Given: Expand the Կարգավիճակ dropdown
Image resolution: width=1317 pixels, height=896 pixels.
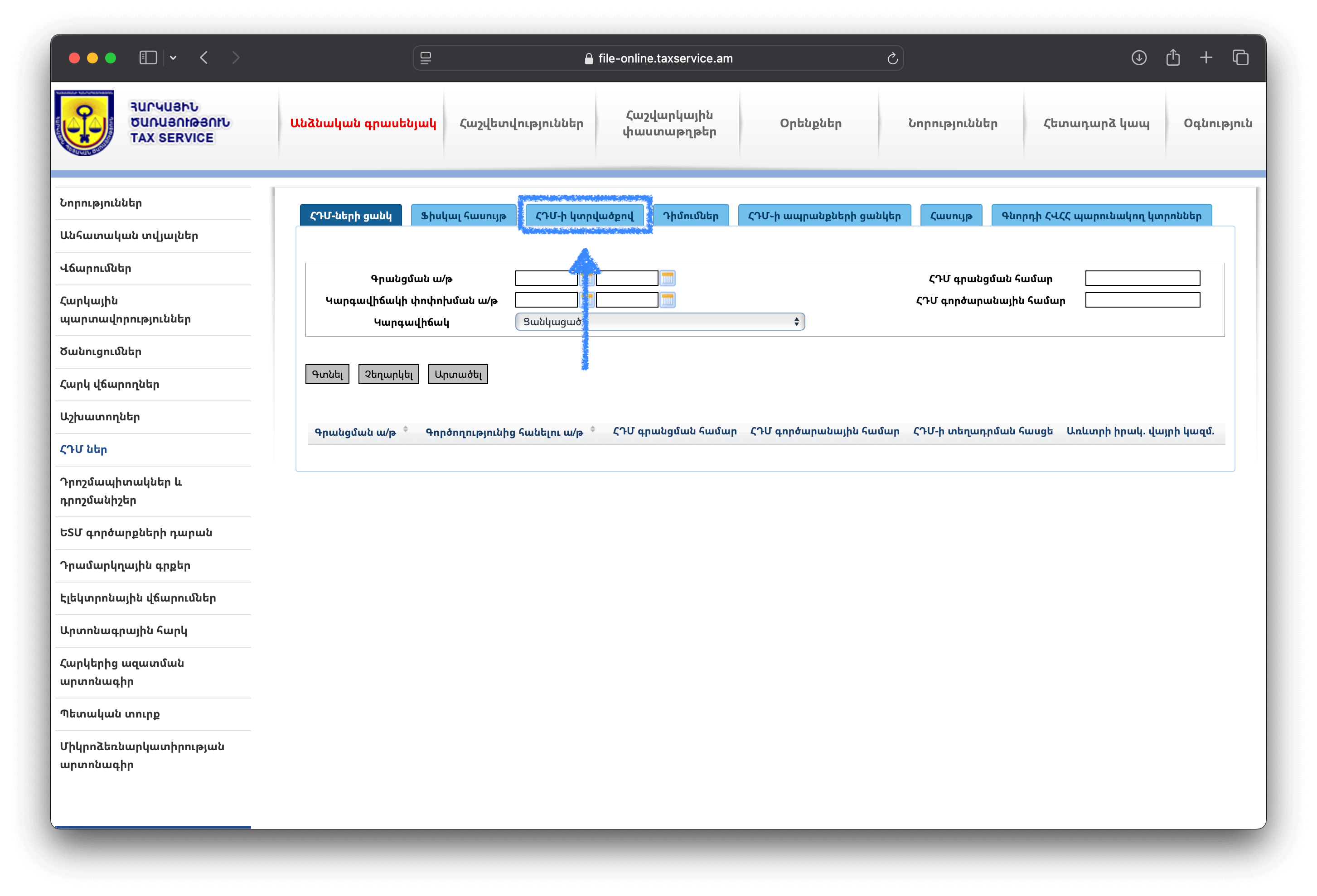Looking at the screenshot, I should 660,322.
